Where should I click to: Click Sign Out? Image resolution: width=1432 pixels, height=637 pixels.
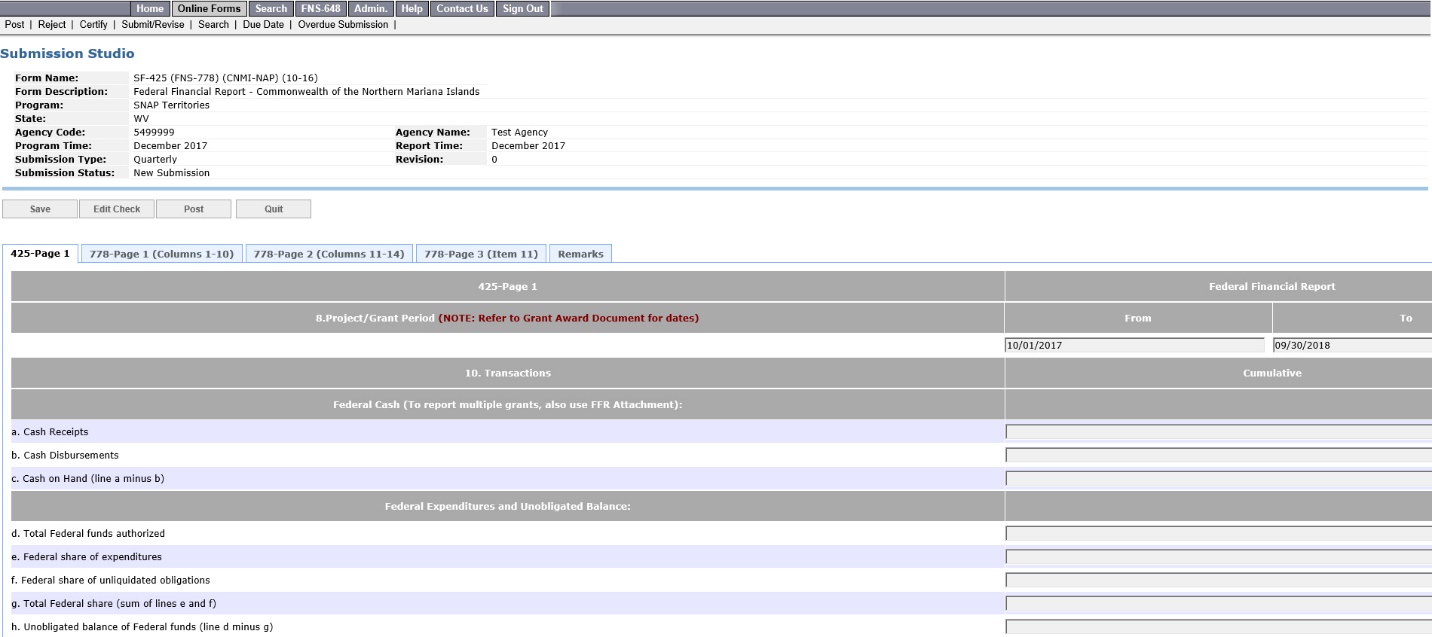524,8
